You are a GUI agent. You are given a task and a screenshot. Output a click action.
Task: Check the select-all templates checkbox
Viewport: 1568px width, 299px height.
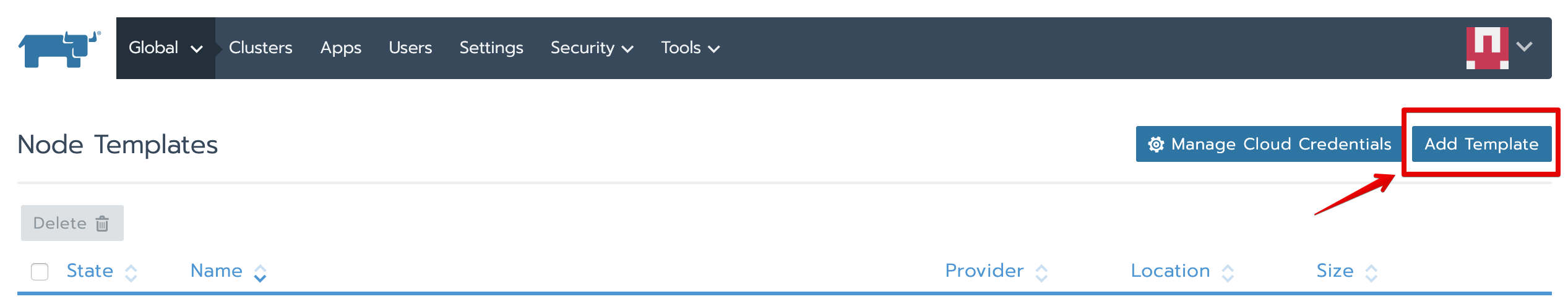40,272
